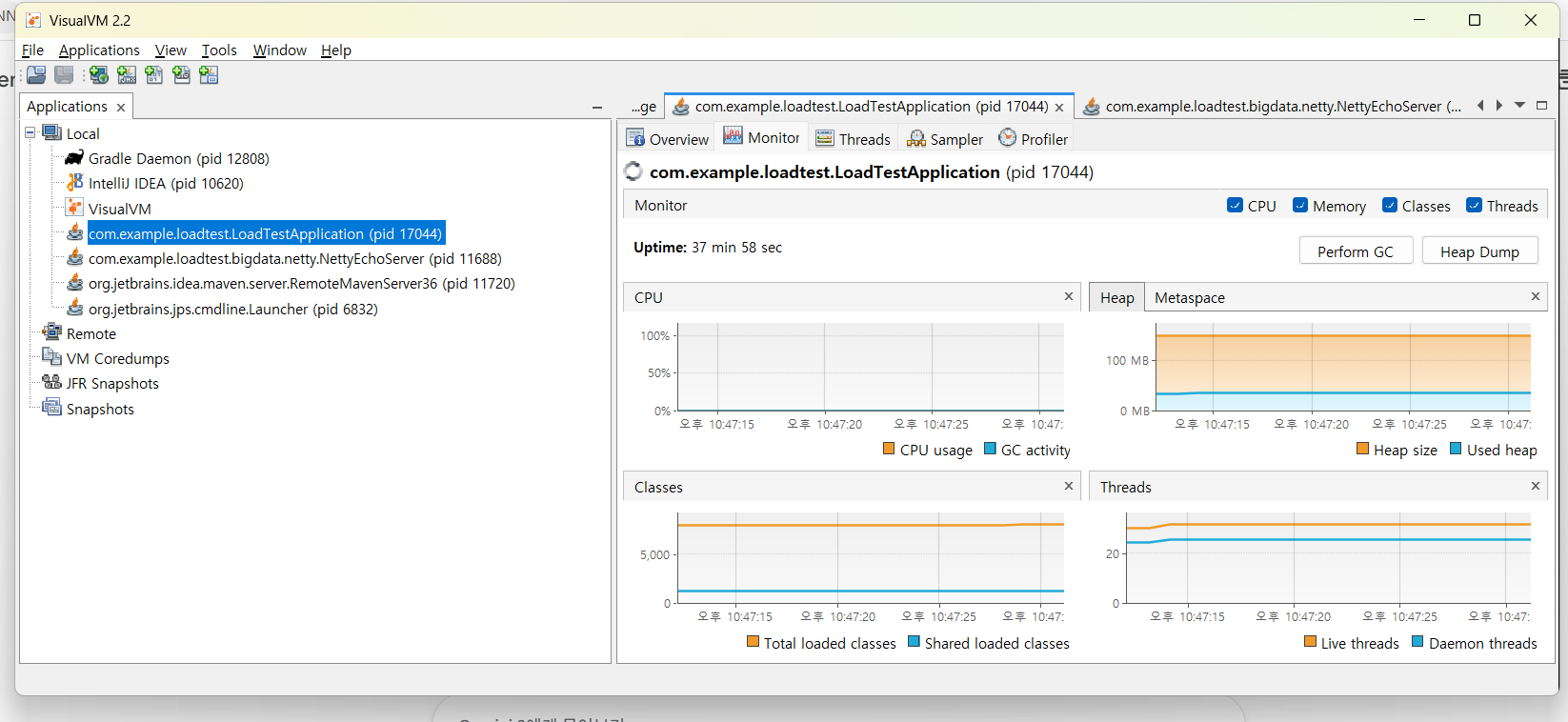Select the Heap tab
This screenshot has height=722, width=1568.
tap(1116, 297)
